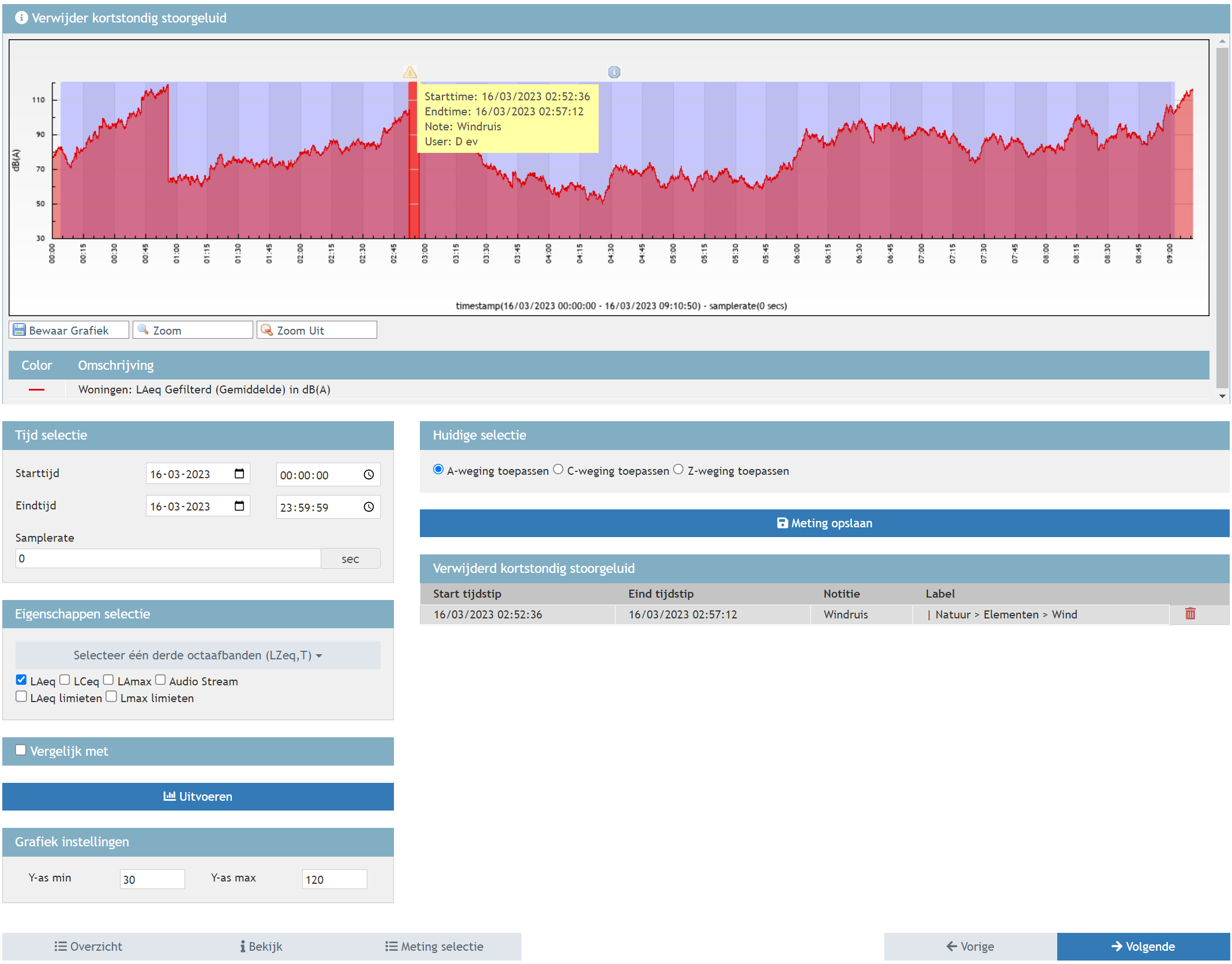1232x964 pixels.
Task: Click the Zoom magnifier button
Action: (192, 330)
